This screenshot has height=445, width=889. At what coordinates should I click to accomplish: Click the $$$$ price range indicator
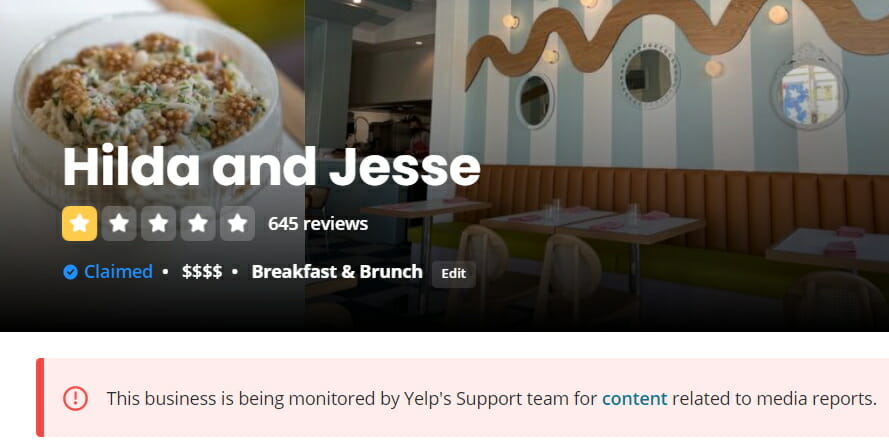(202, 272)
